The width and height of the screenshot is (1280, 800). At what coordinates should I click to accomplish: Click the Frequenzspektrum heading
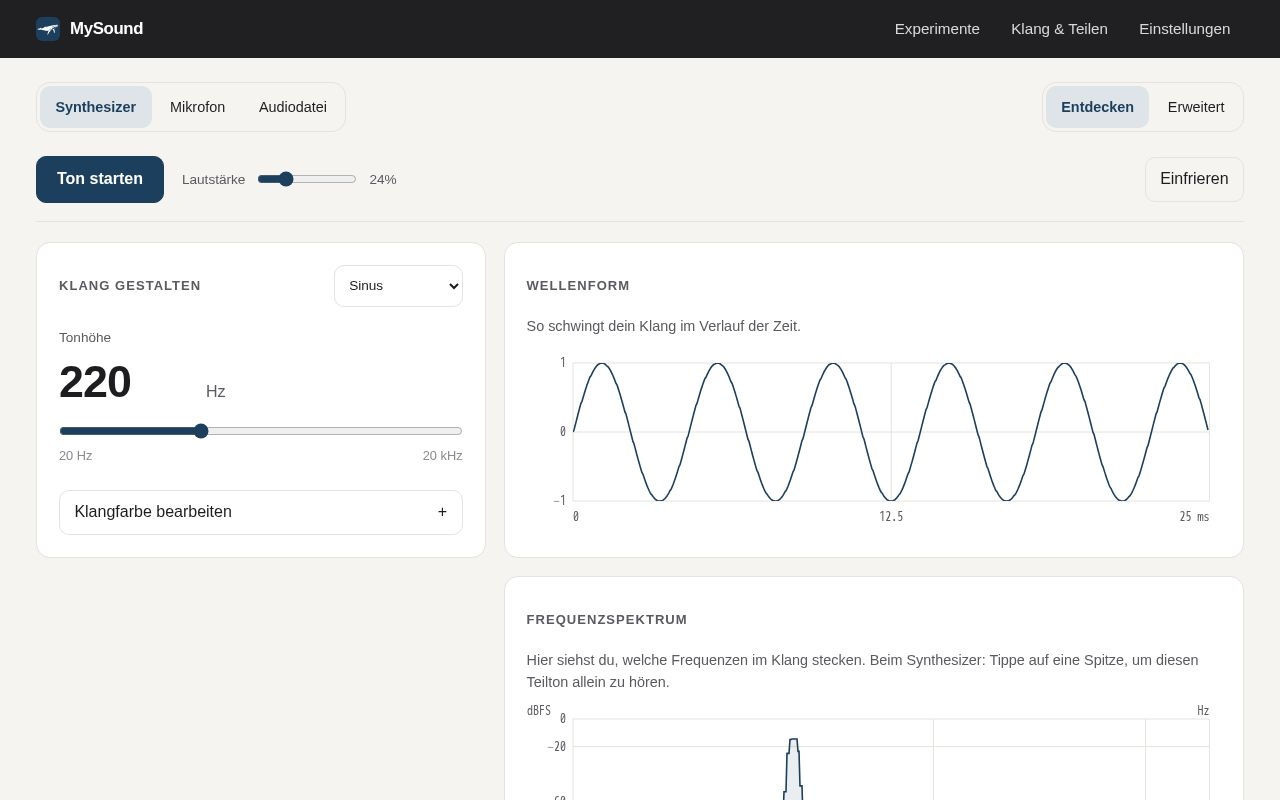click(x=607, y=620)
